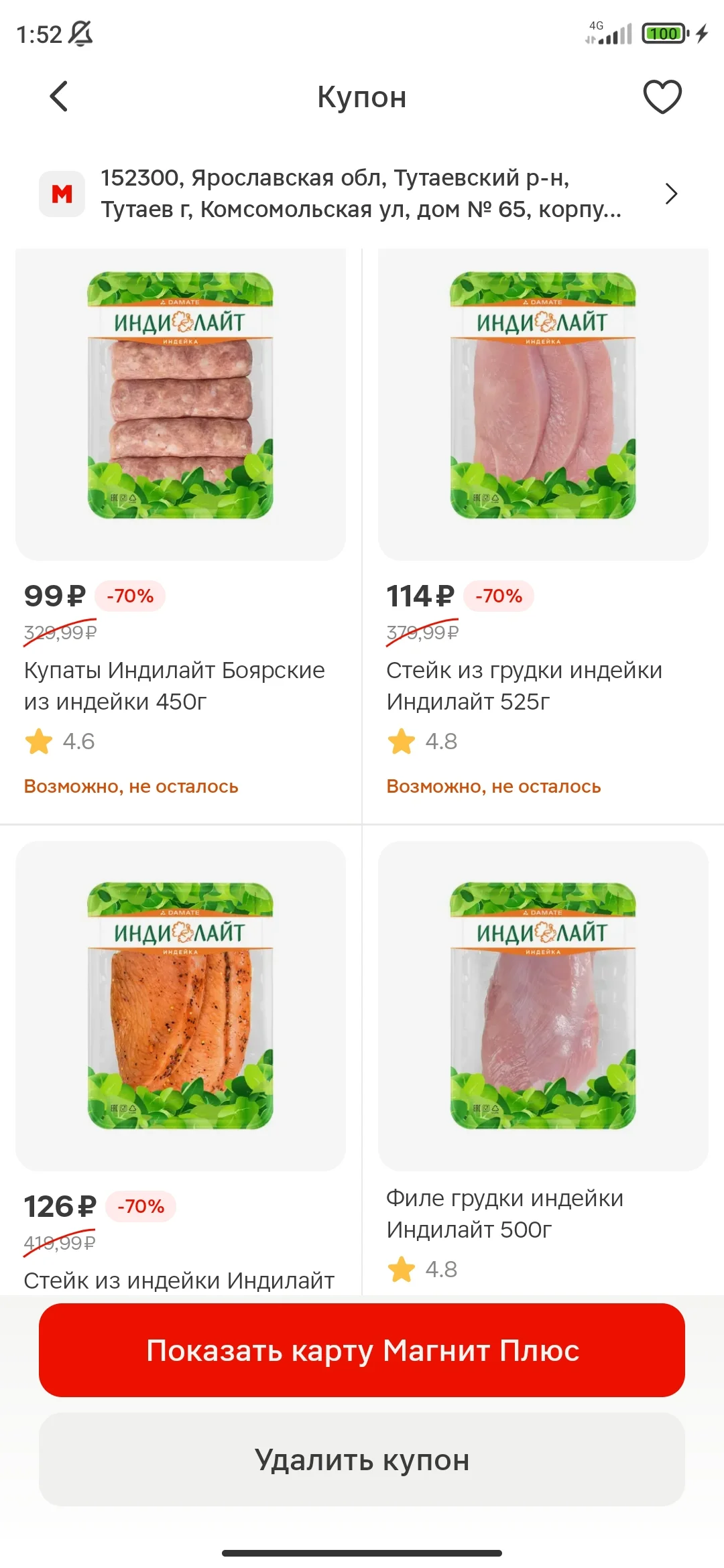724x1568 pixels.
Task: Tap the bottom home gesture bar
Action: pyautogui.click(x=362, y=1553)
